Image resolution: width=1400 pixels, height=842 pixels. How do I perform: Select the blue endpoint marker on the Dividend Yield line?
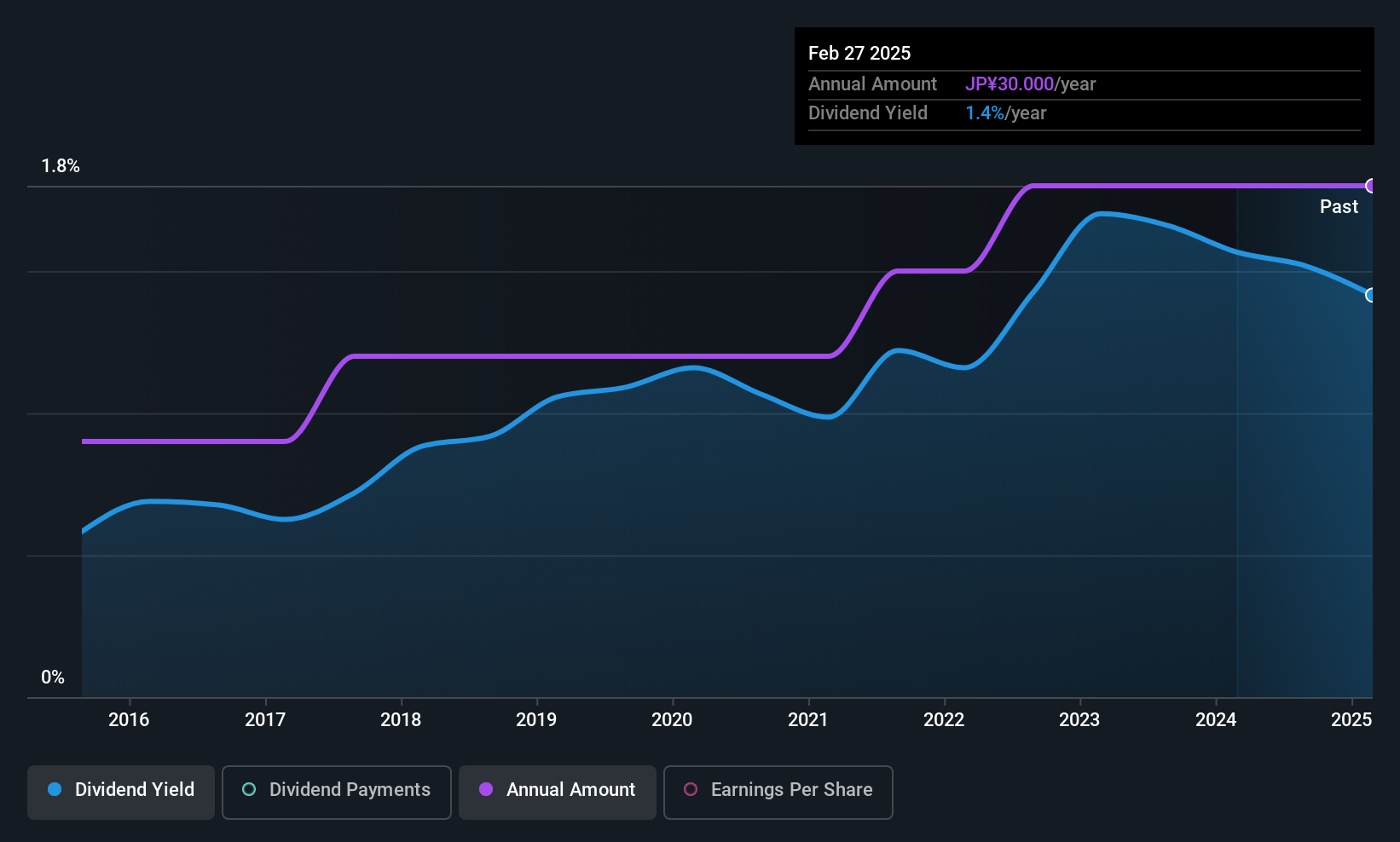(x=1371, y=295)
